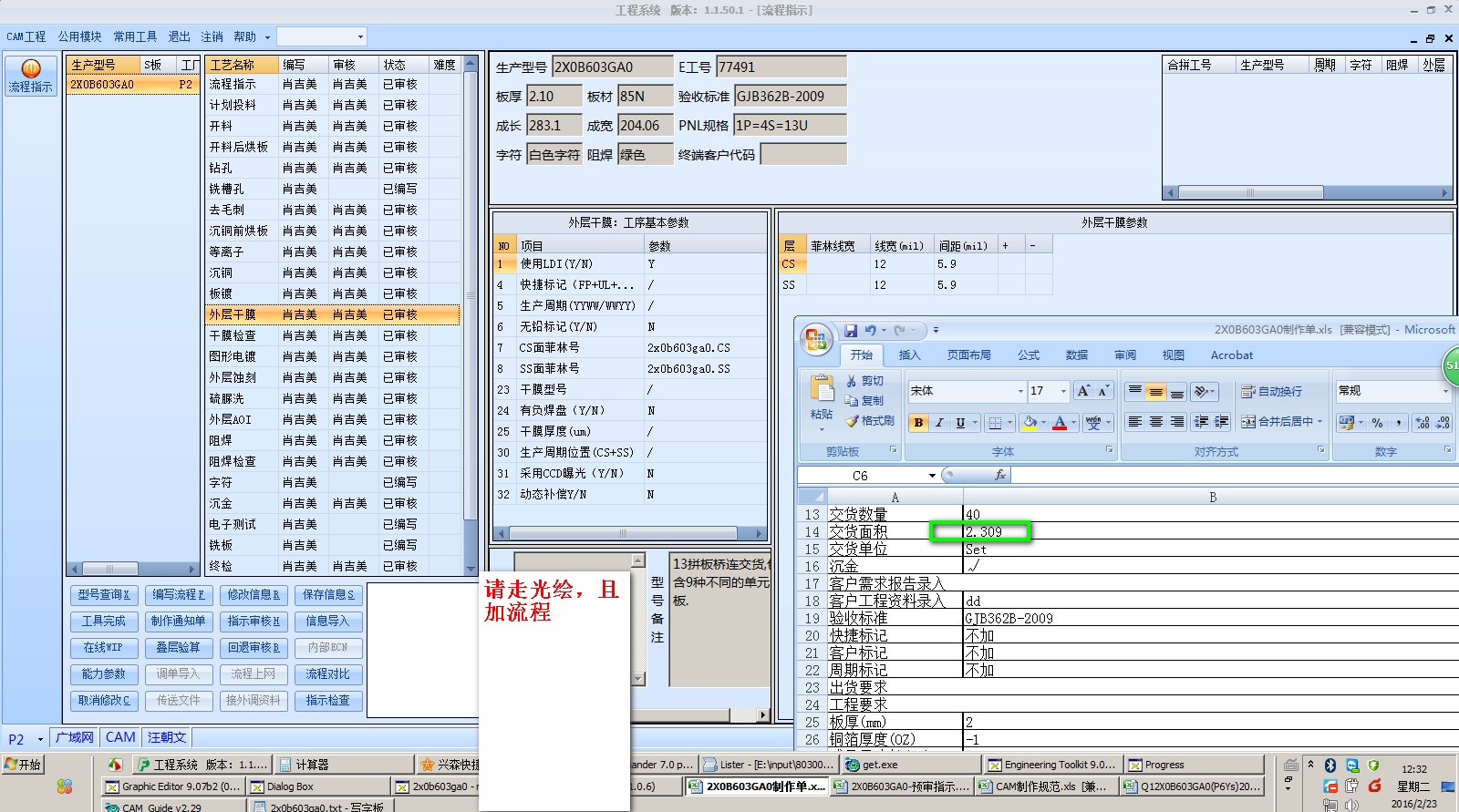Expand the 合并后居中 dropdown arrow
1459x812 pixels.
(1319, 421)
